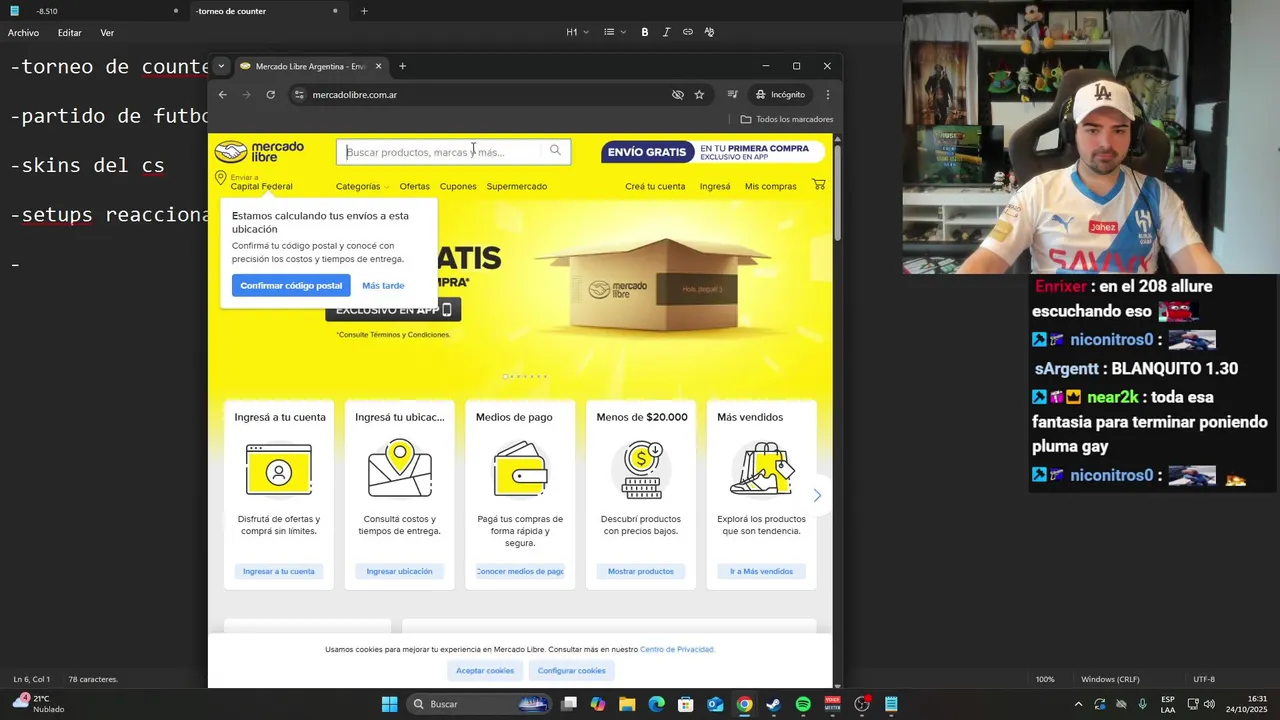Click the Mercado Libre logo
Screen dimensions: 1280x720
[x=259, y=152]
